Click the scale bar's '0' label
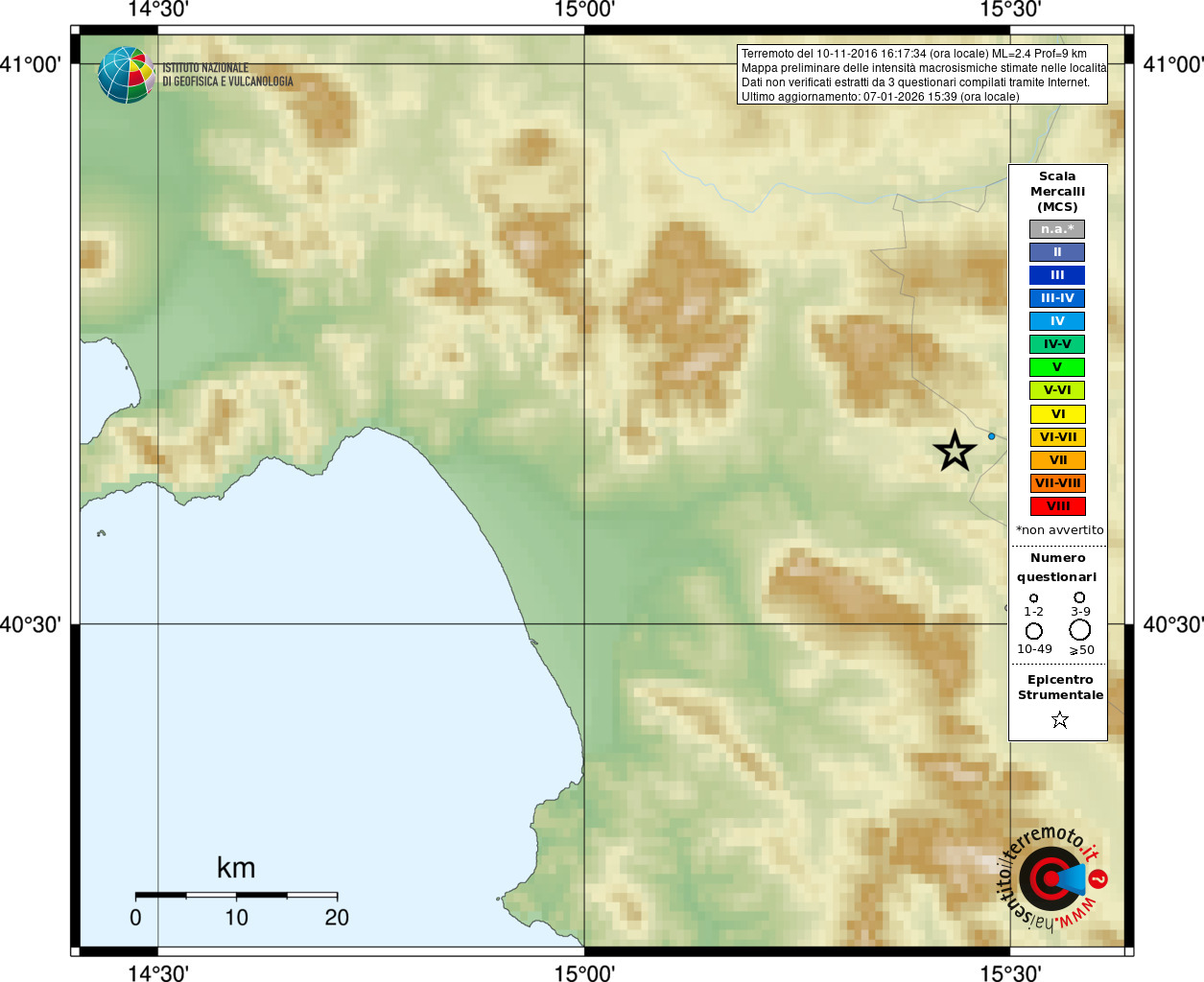 pyautogui.click(x=135, y=918)
